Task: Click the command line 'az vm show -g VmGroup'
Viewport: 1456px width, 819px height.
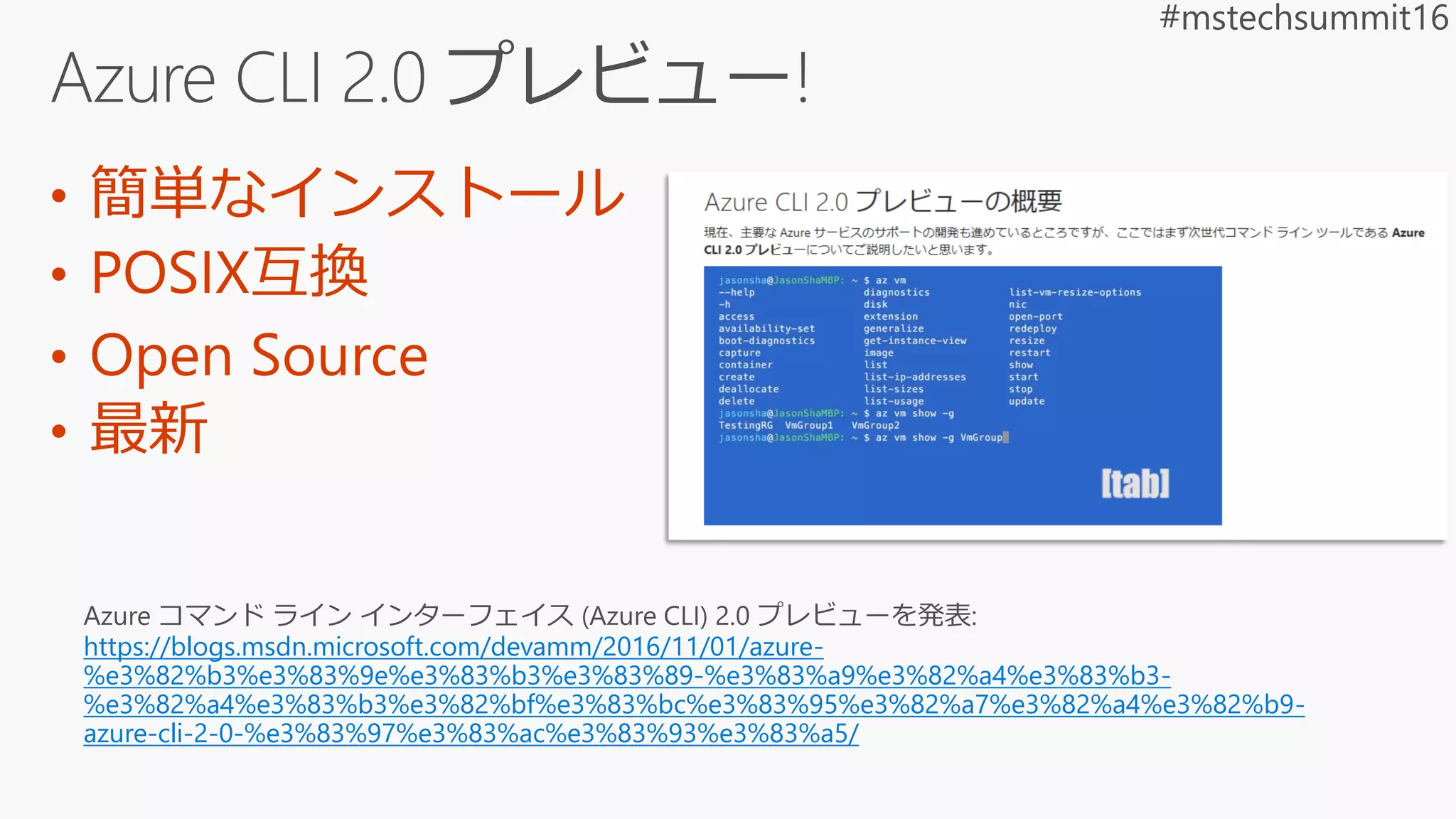Action: coord(939,437)
